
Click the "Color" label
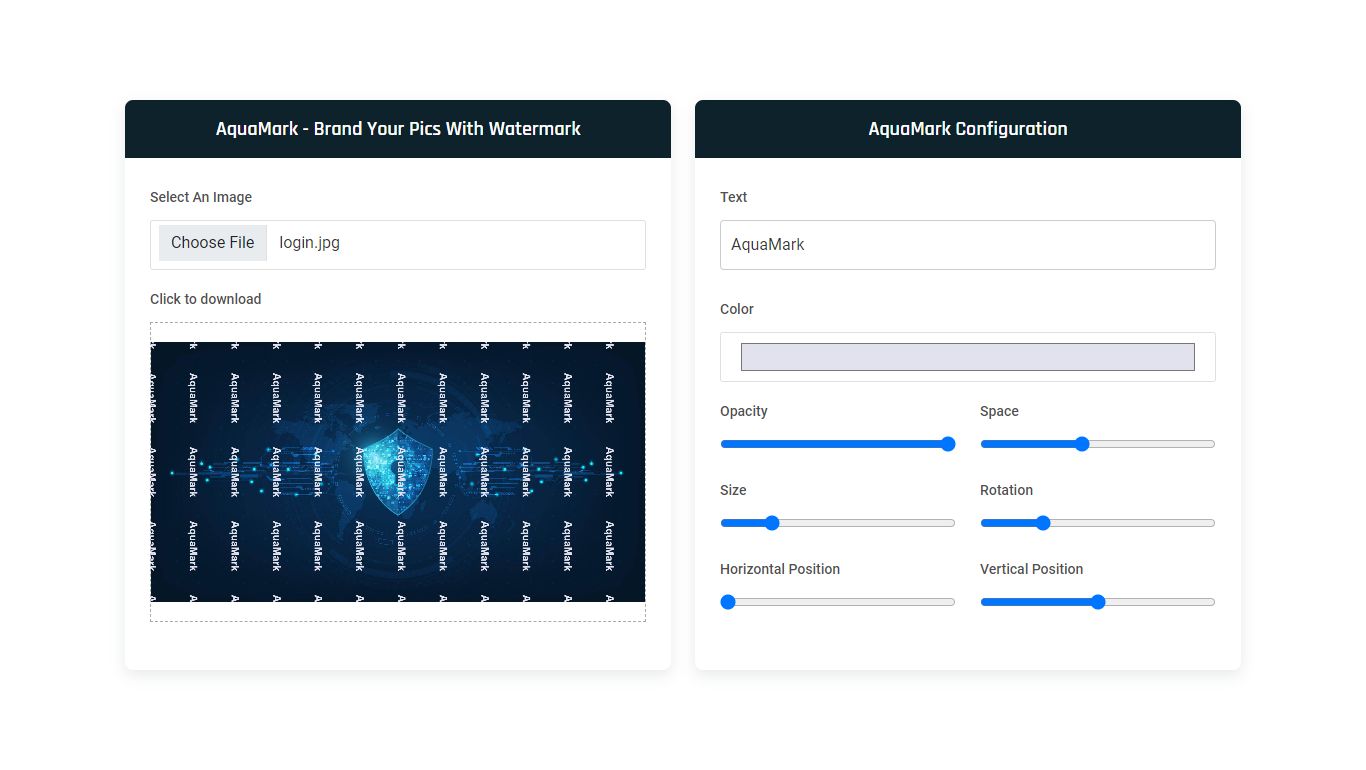[737, 309]
